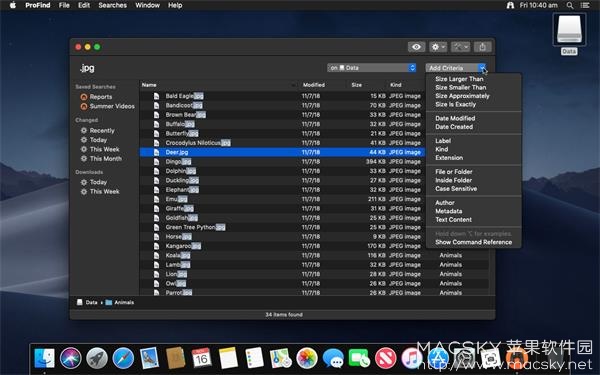
Task: Open the tools action dropdown in toolbar
Action: 460,47
